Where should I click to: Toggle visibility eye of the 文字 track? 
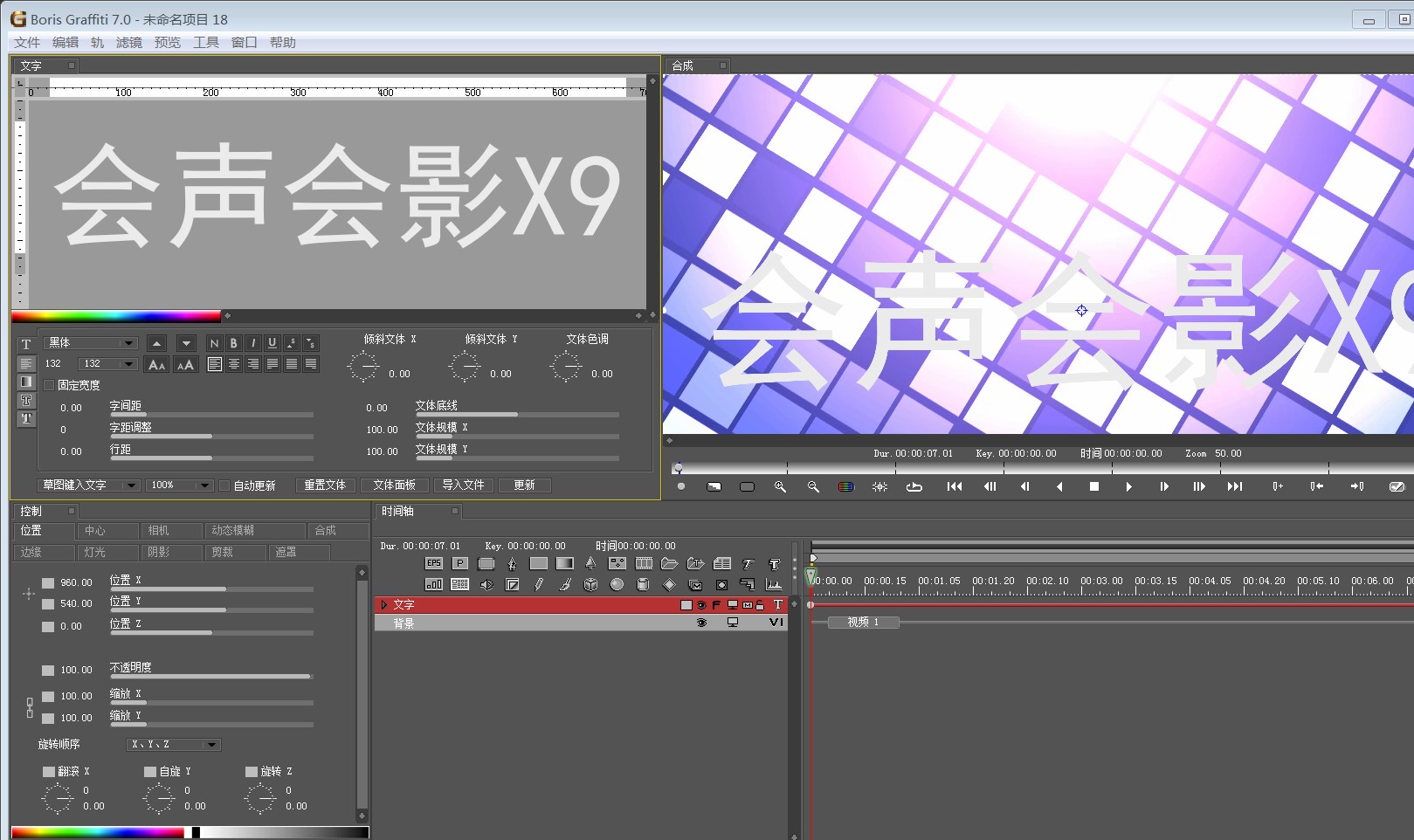(701, 605)
